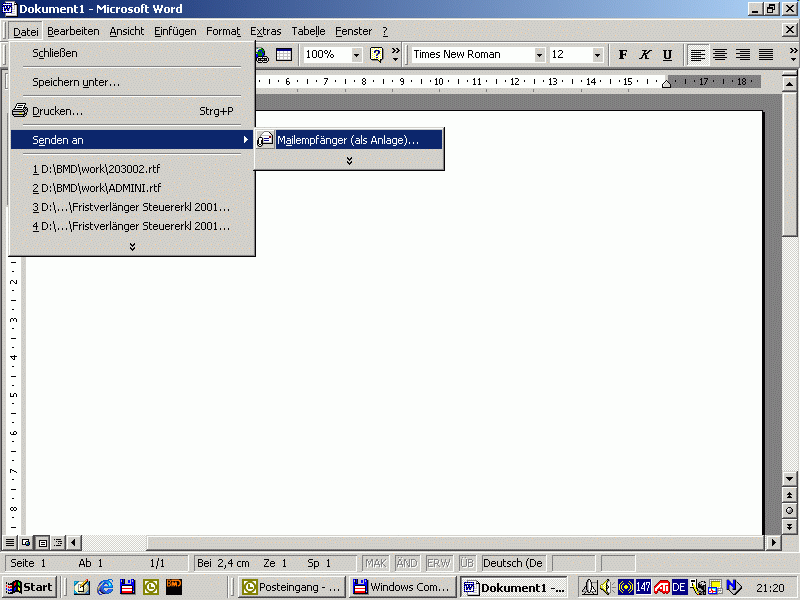Toggle underline formatting (U button)
Image resolution: width=800 pixels, height=600 pixels.
[667, 55]
